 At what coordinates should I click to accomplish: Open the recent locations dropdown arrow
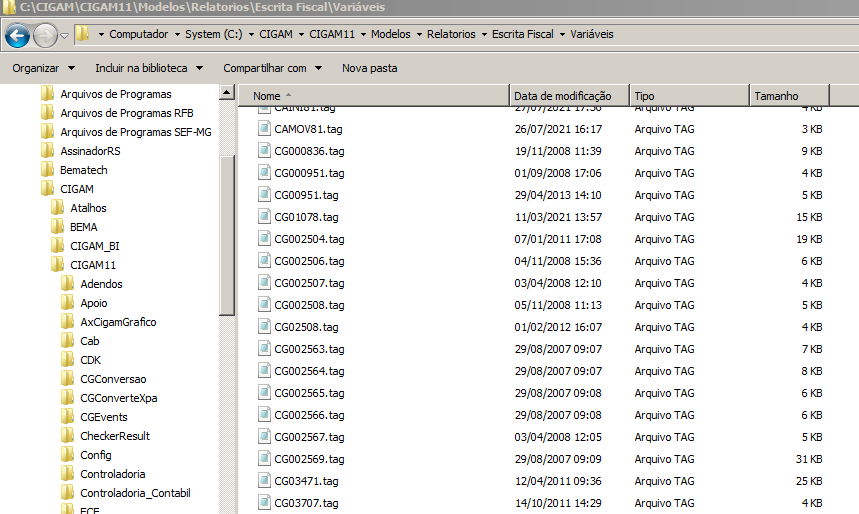click(64, 36)
